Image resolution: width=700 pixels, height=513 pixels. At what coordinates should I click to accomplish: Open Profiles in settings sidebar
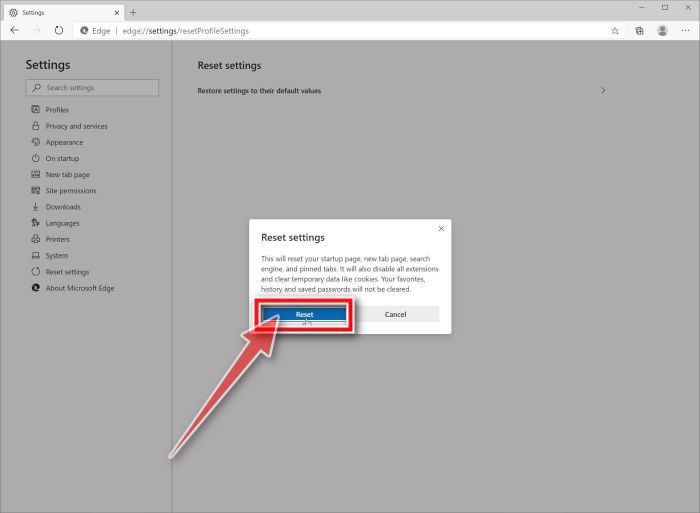click(50, 110)
